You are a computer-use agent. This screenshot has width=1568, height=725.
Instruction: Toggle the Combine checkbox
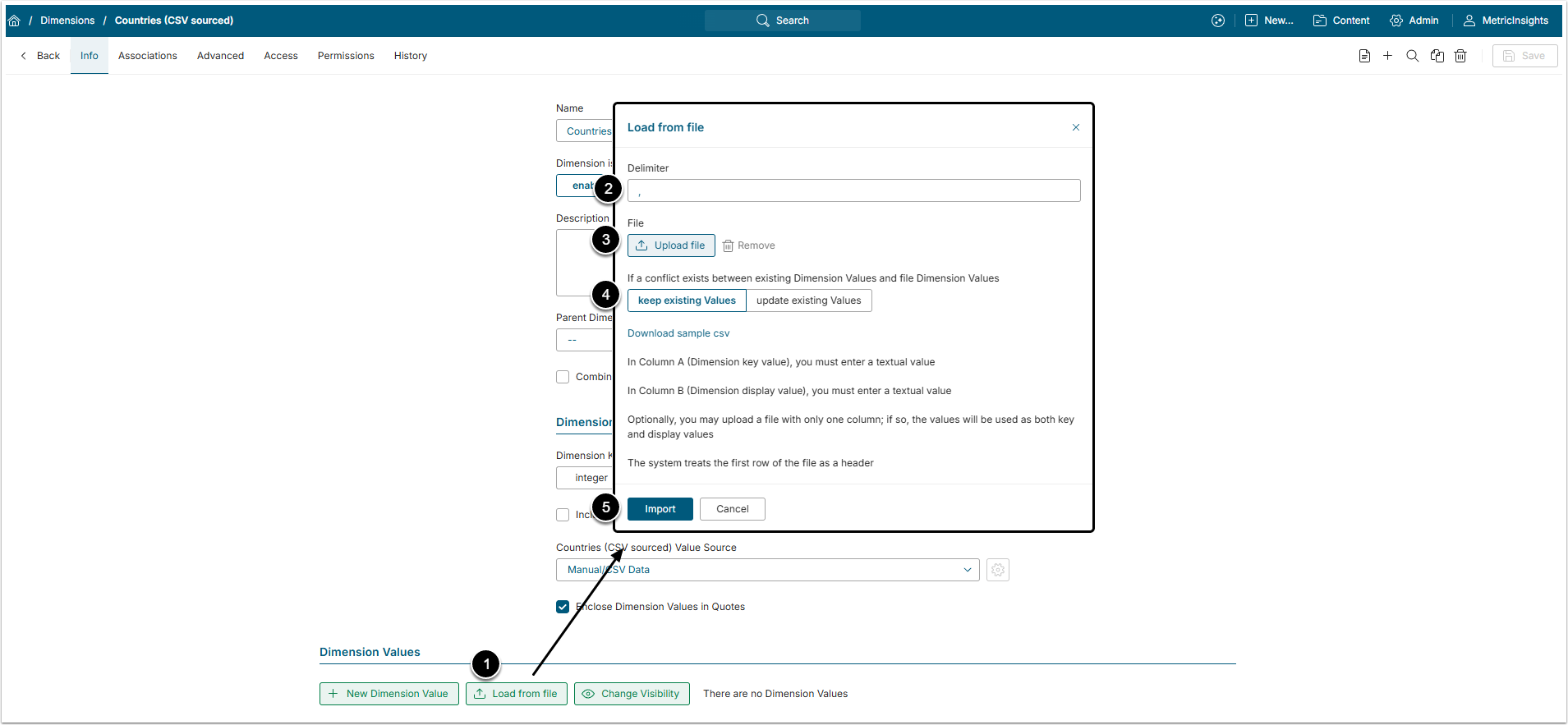click(x=563, y=377)
